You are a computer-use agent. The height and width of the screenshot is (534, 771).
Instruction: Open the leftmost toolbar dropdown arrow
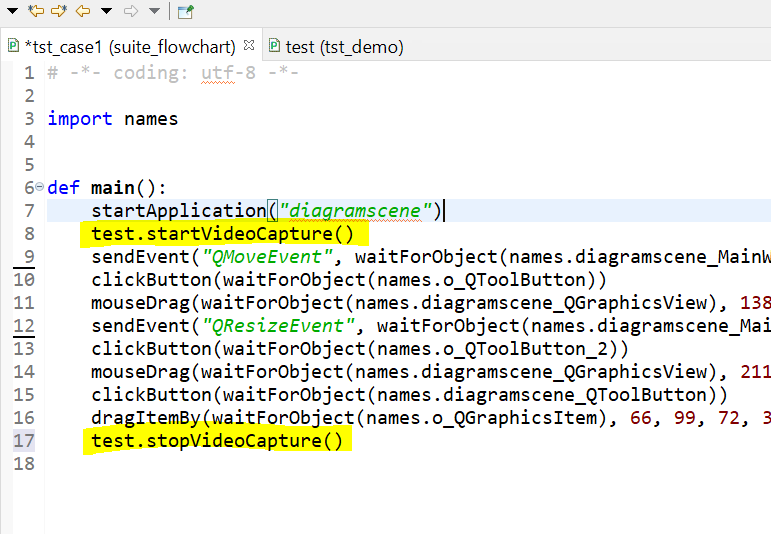[13, 12]
